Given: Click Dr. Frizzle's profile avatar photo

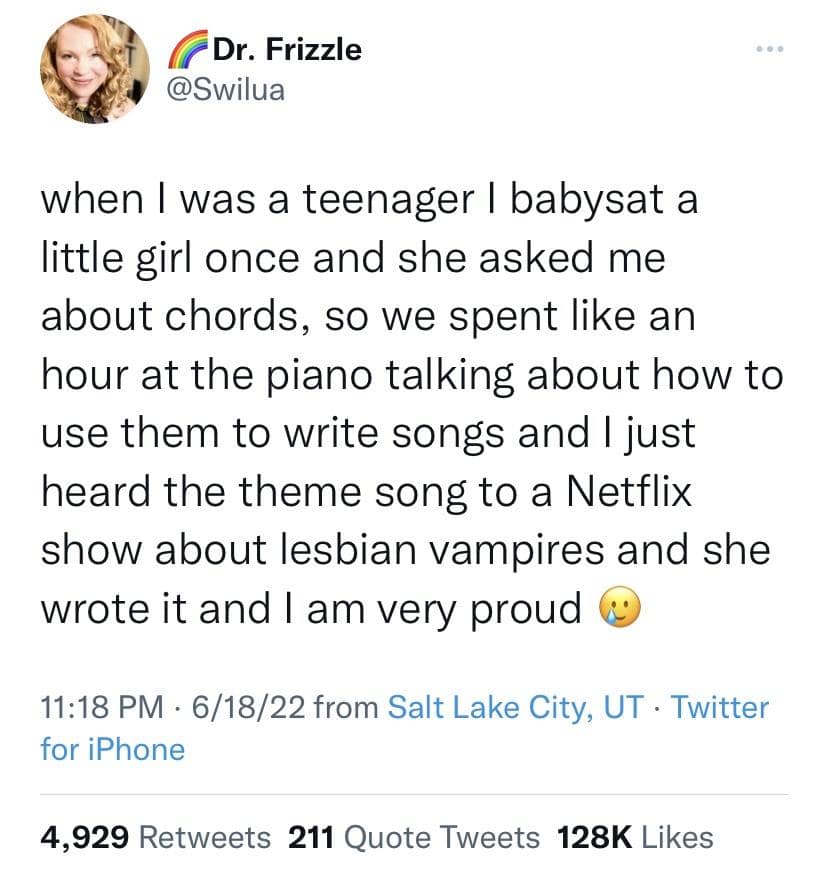Looking at the screenshot, I should pyautogui.click(x=95, y=69).
